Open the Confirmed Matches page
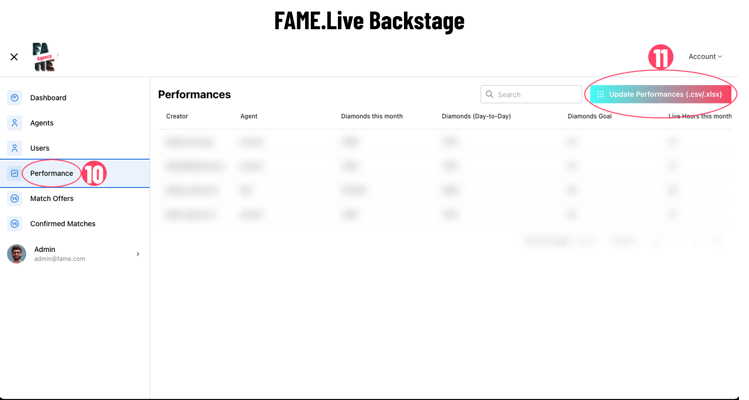The image size is (749, 400). click(63, 224)
